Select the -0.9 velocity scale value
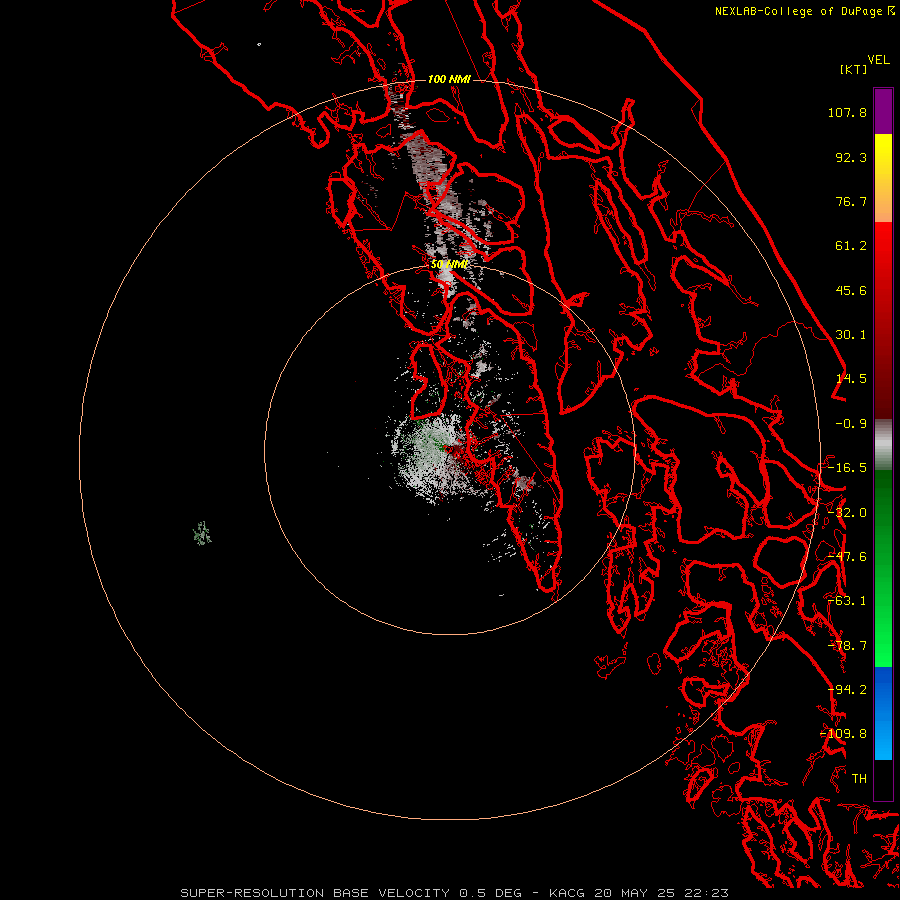 click(x=851, y=424)
